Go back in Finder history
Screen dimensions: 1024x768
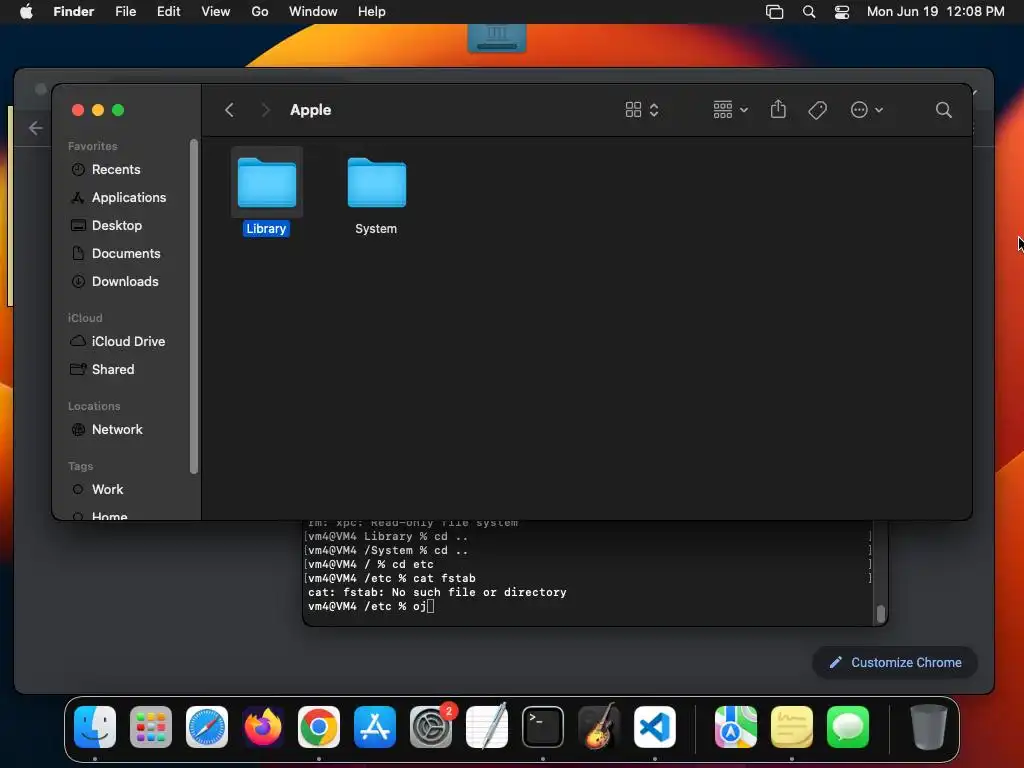229,110
